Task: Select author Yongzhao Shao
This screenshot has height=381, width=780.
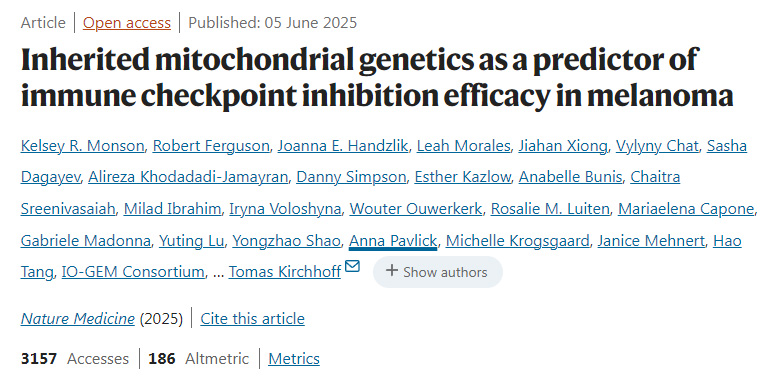Action: coord(287,241)
